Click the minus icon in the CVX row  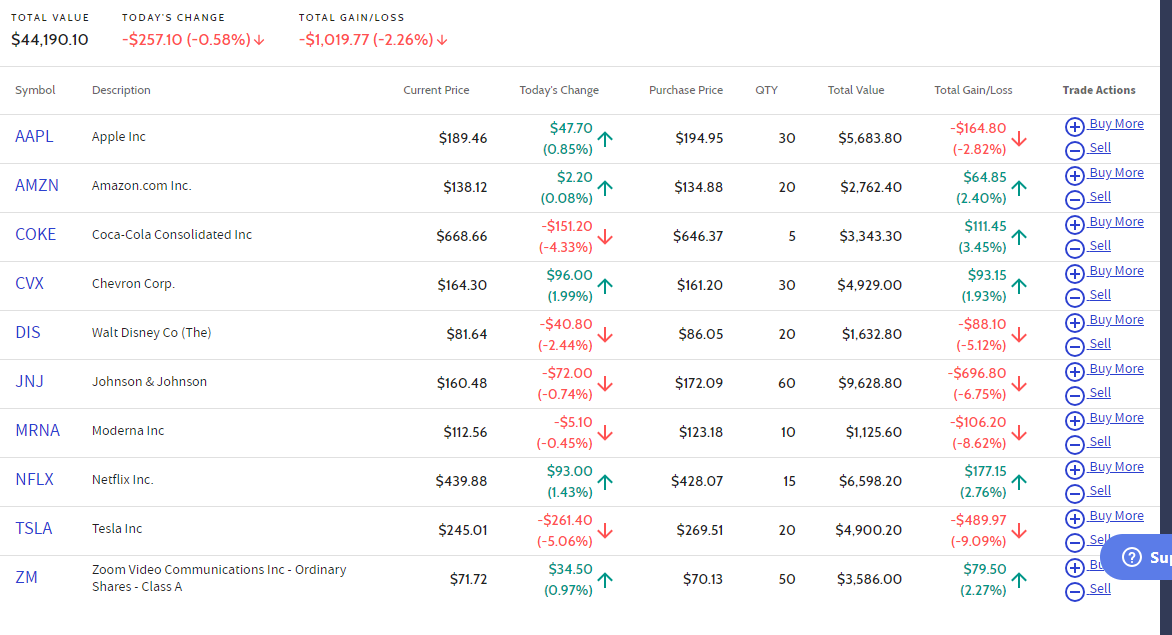coord(1074,297)
